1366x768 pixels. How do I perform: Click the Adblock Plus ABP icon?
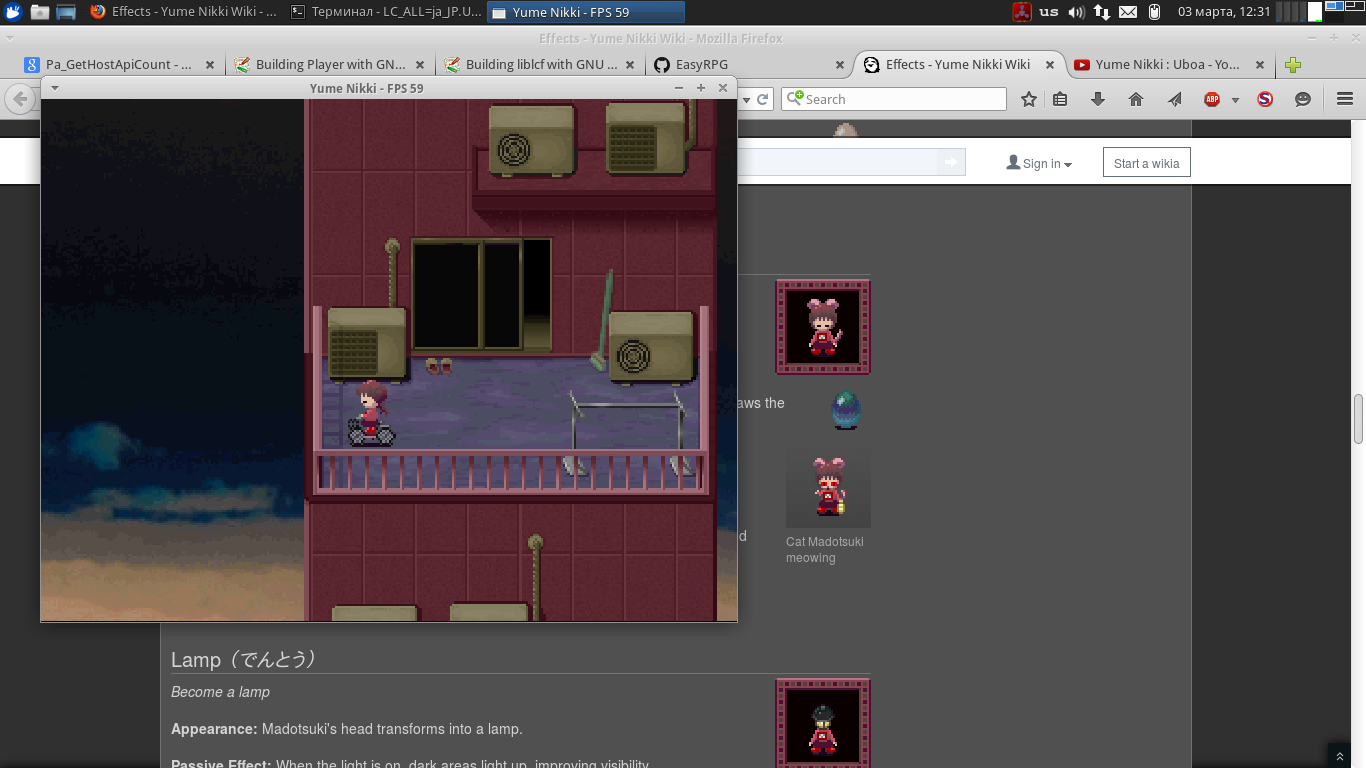(x=1212, y=99)
